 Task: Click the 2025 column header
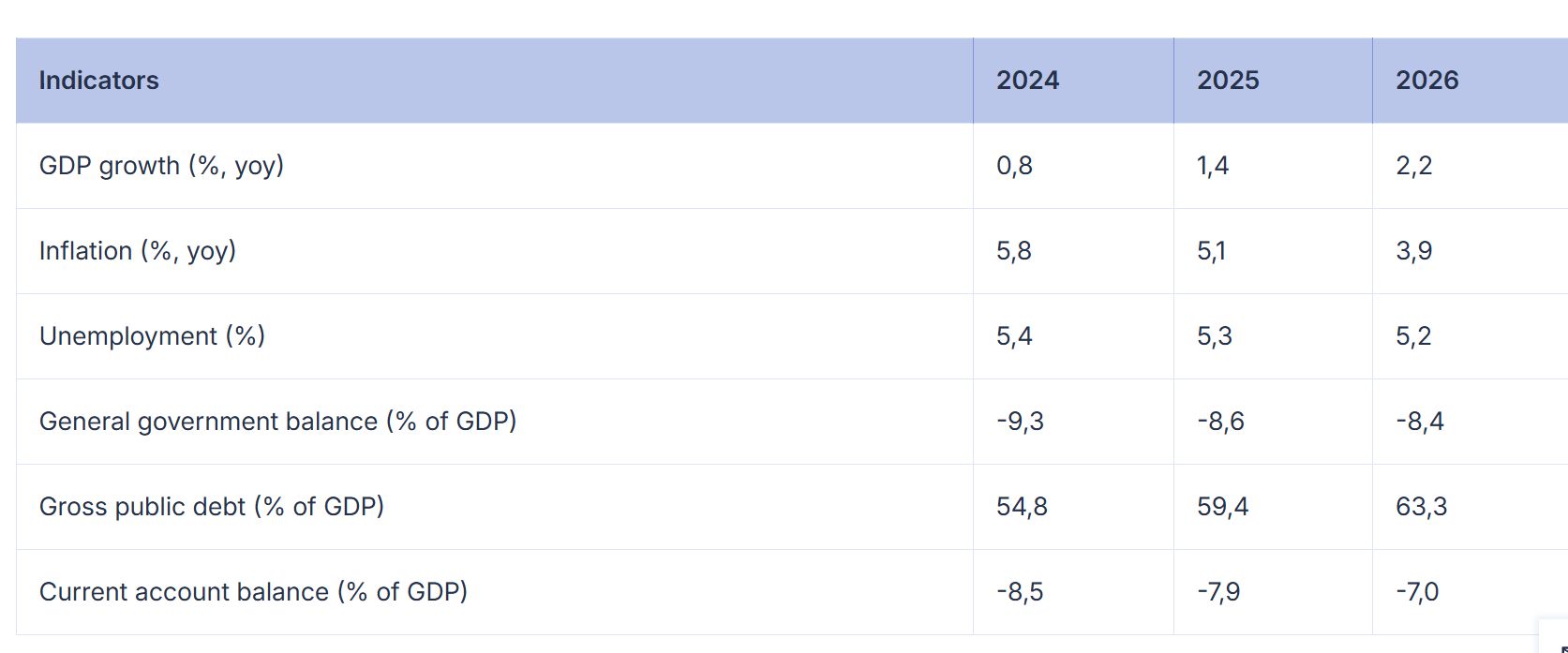[x=1228, y=81]
